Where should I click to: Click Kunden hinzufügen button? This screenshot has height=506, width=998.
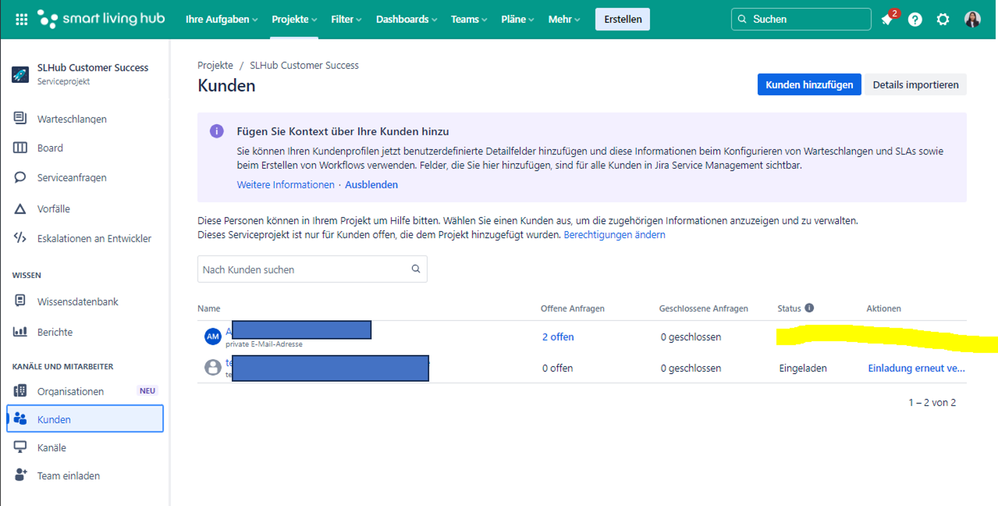(809, 85)
